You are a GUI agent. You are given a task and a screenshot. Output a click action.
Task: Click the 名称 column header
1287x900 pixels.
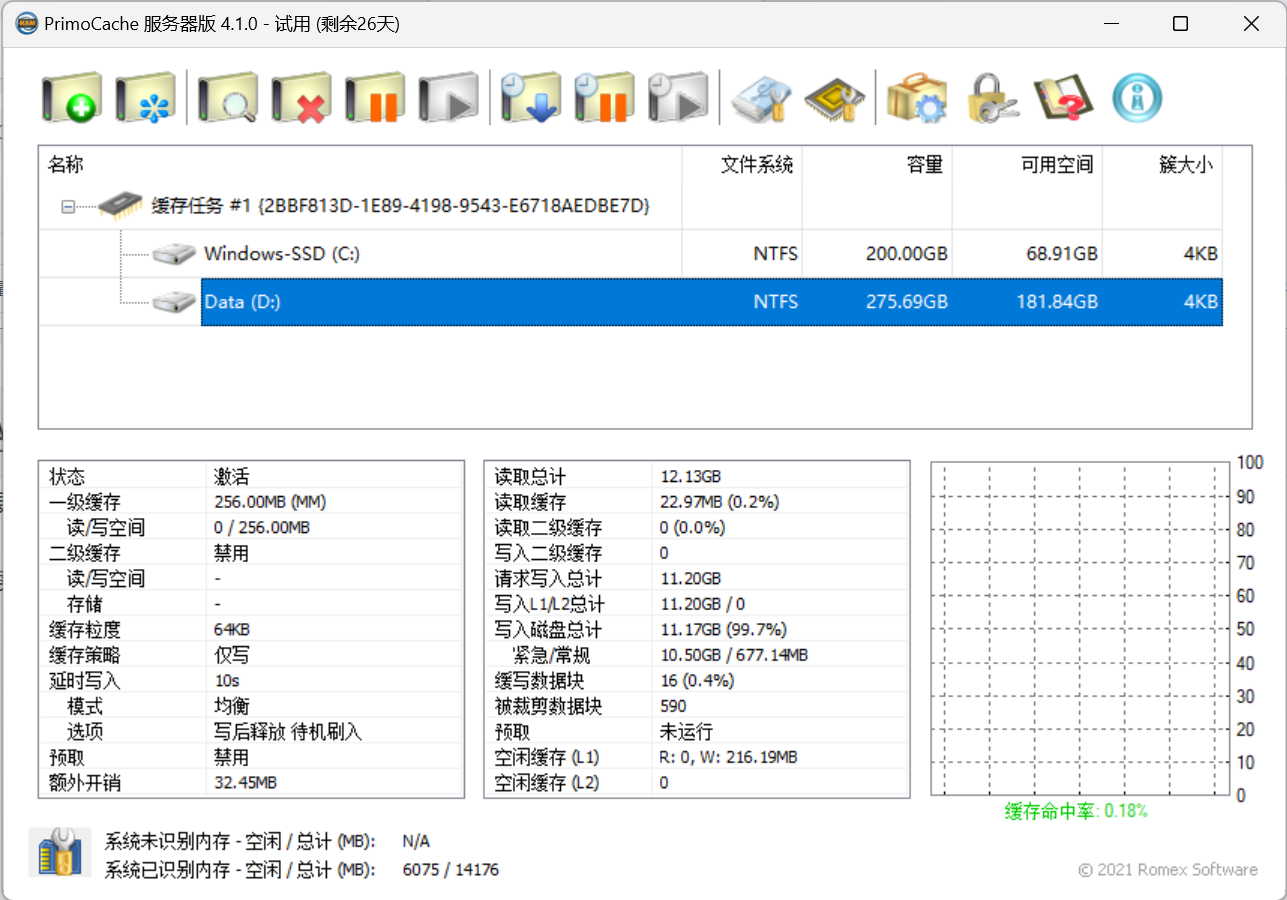click(x=360, y=164)
